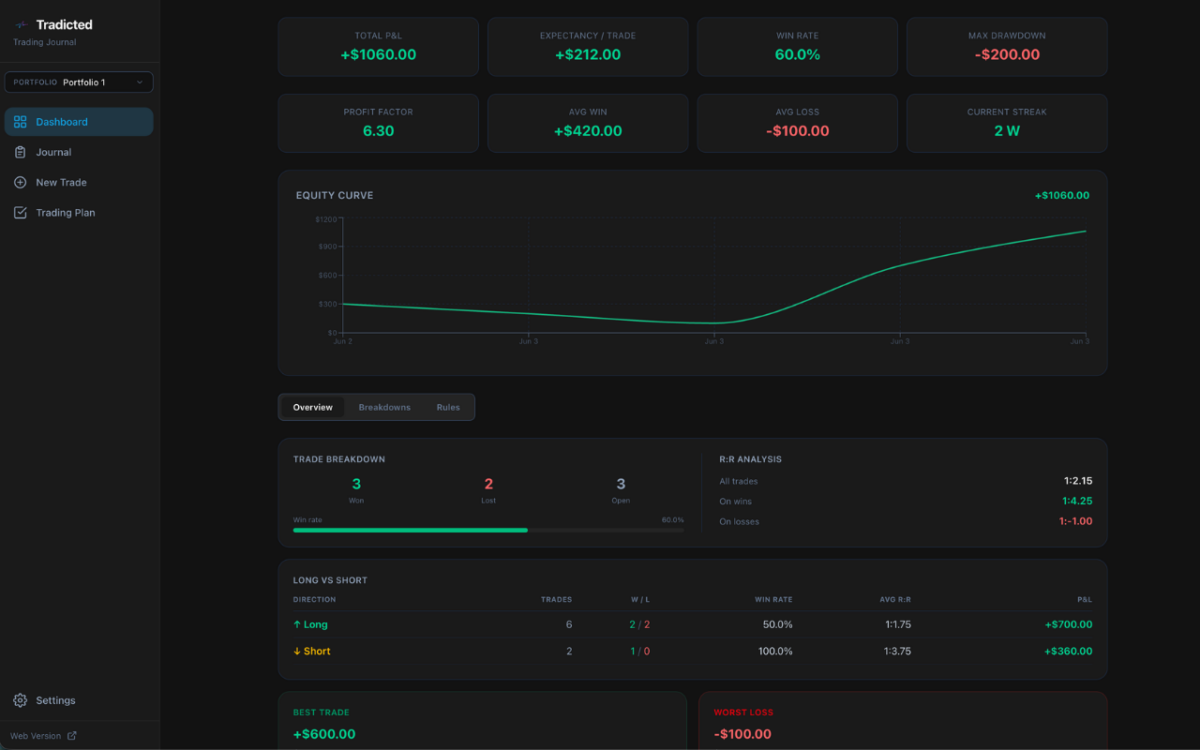This screenshot has width=1200, height=750.
Task: Click the Journal clipboard icon
Action: [20, 152]
